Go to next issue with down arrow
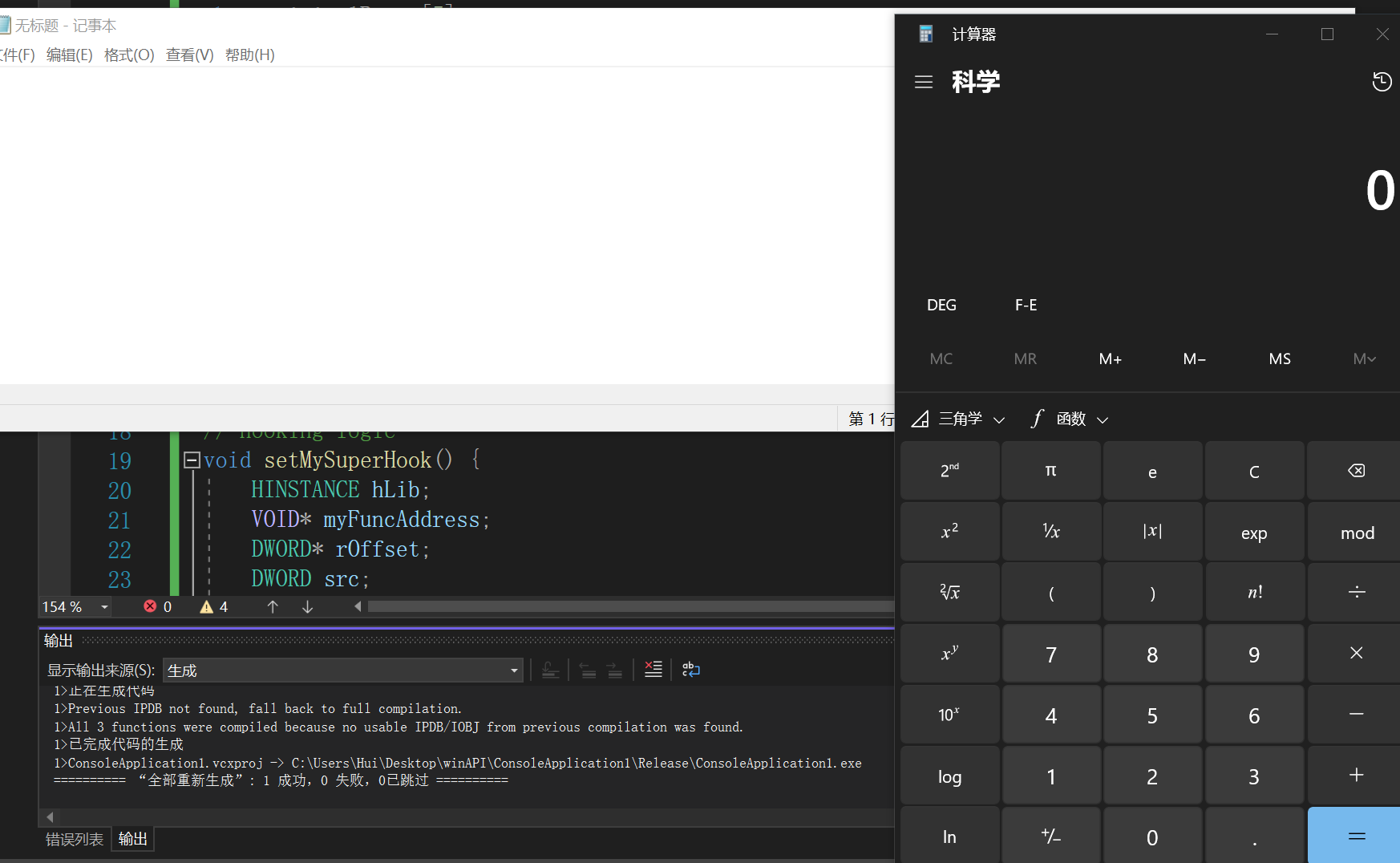The image size is (1400, 863). pyautogui.click(x=307, y=606)
